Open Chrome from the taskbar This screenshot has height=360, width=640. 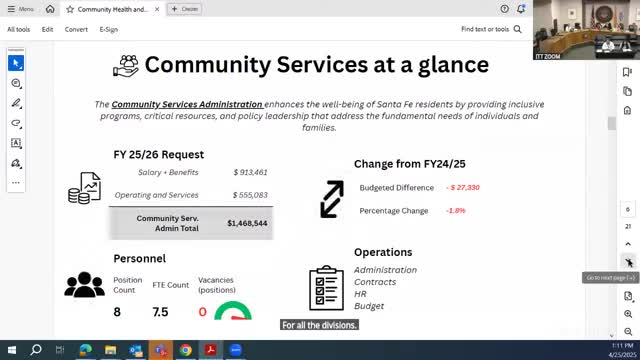tap(186, 350)
